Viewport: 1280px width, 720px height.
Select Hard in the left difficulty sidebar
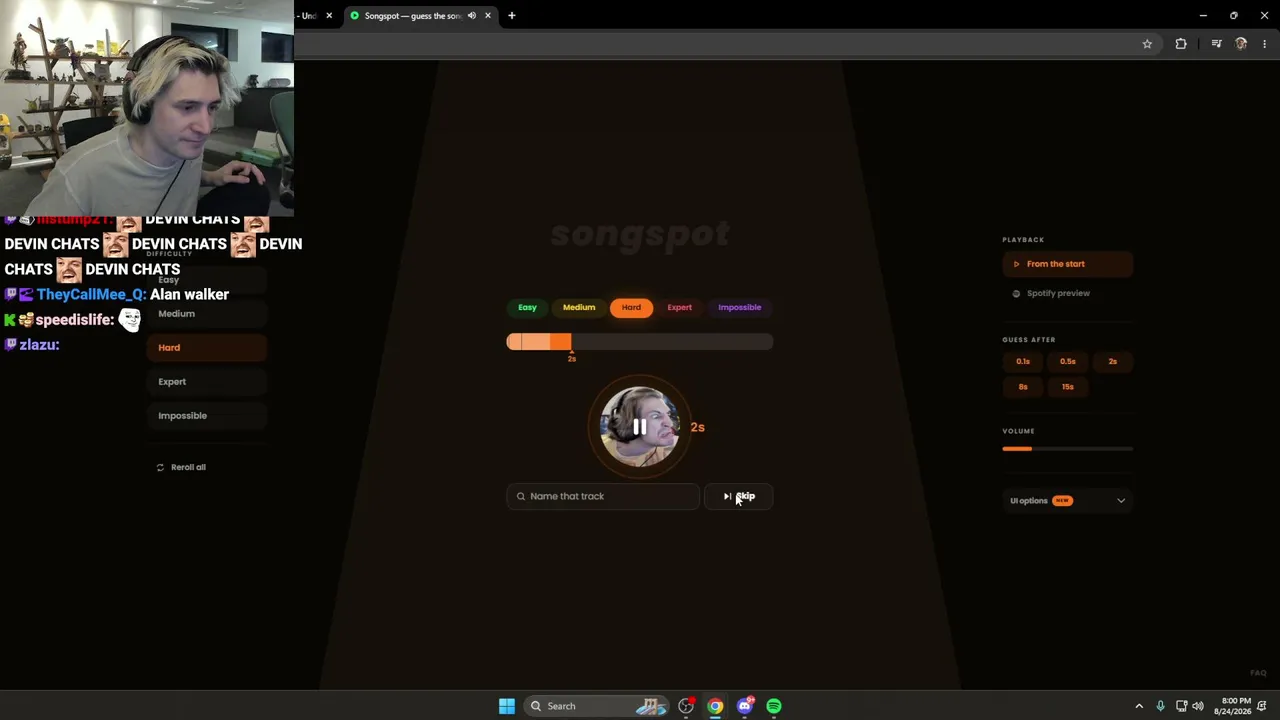point(207,348)
